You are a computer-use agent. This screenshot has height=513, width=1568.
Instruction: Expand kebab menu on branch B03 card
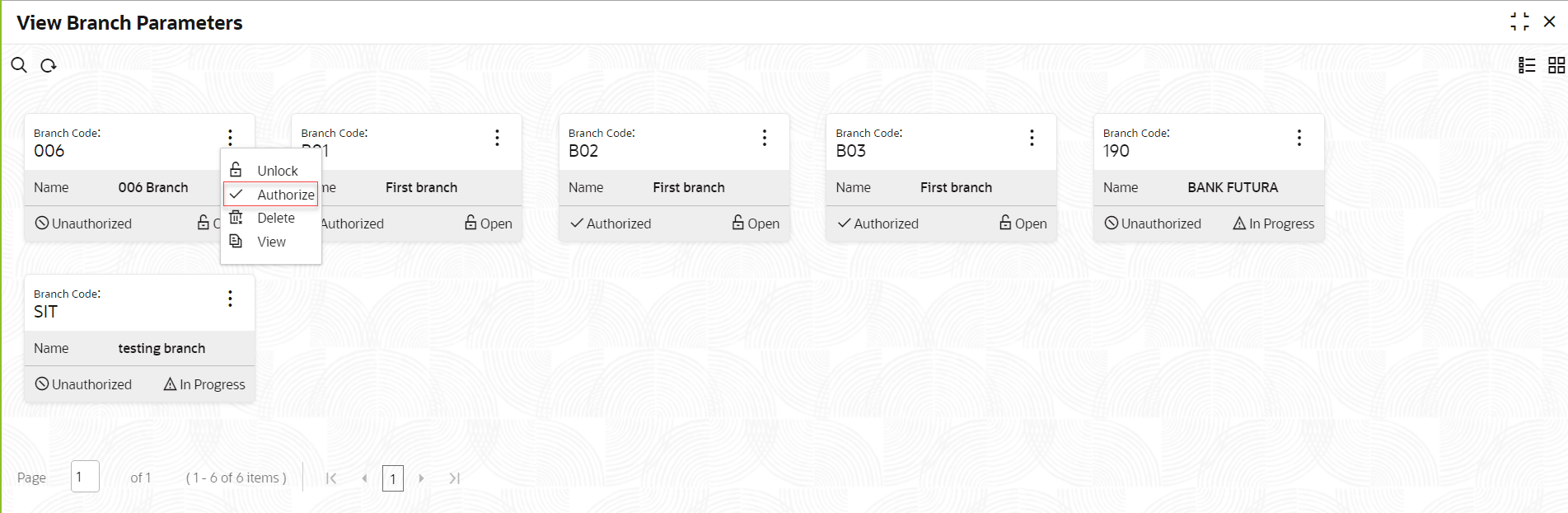[x=1032, y=138]
